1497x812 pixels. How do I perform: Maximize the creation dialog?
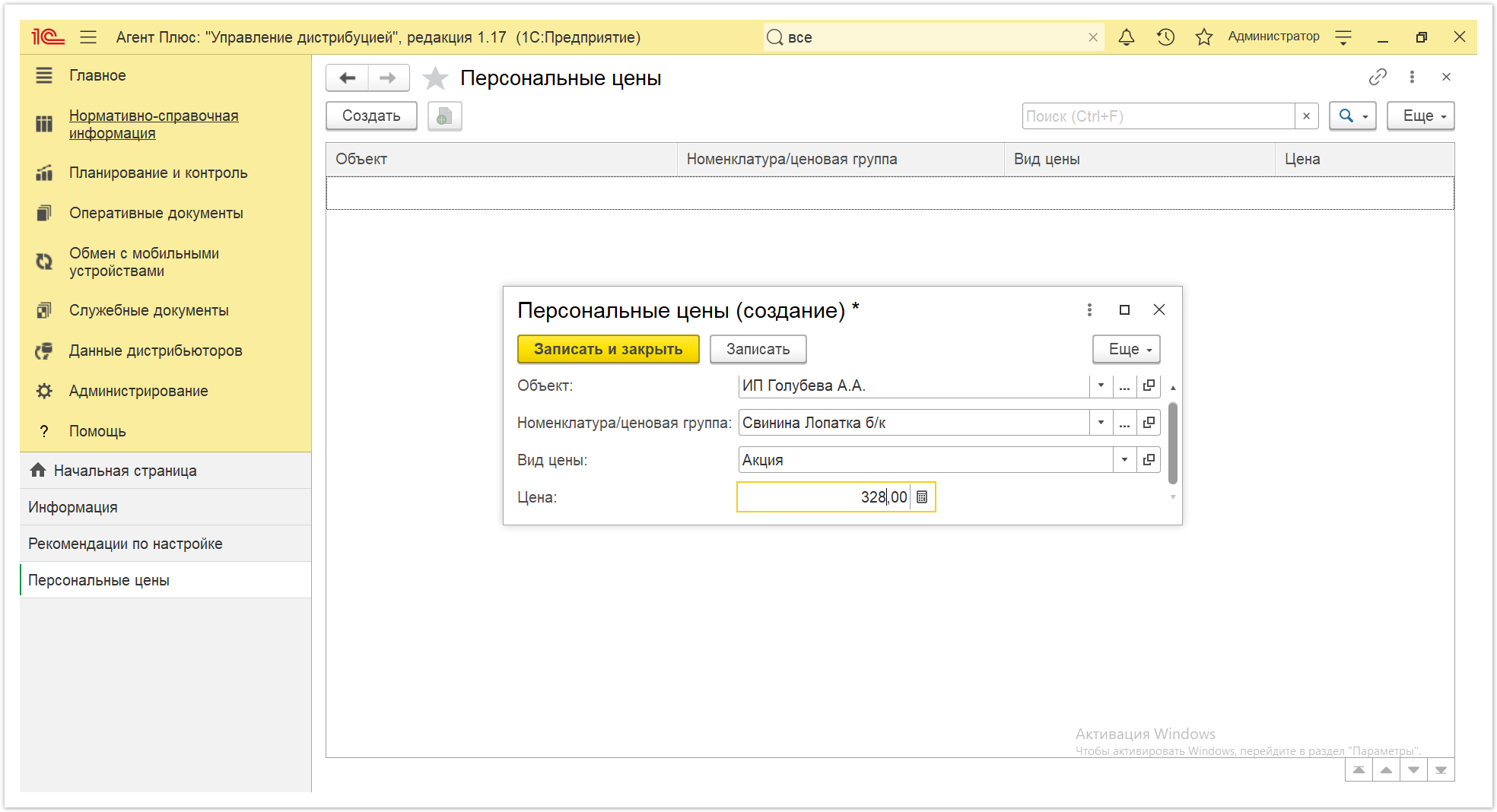click(1124, 309)
